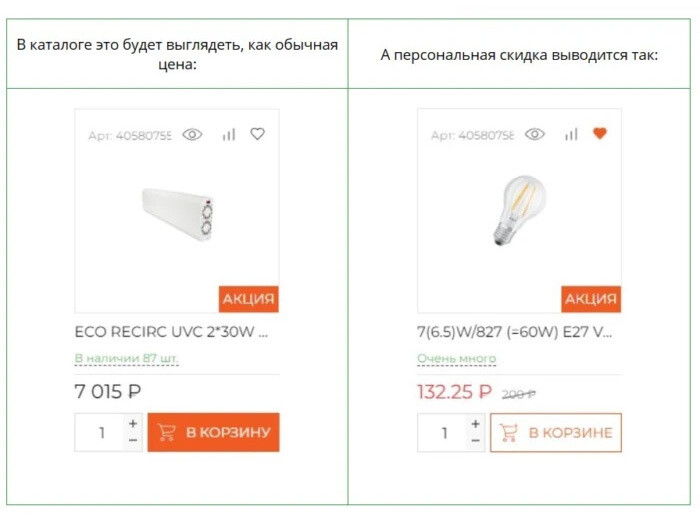700x520 pixels.
Task: Add the LED bulb to comparison
Action: tap(571, 134)
